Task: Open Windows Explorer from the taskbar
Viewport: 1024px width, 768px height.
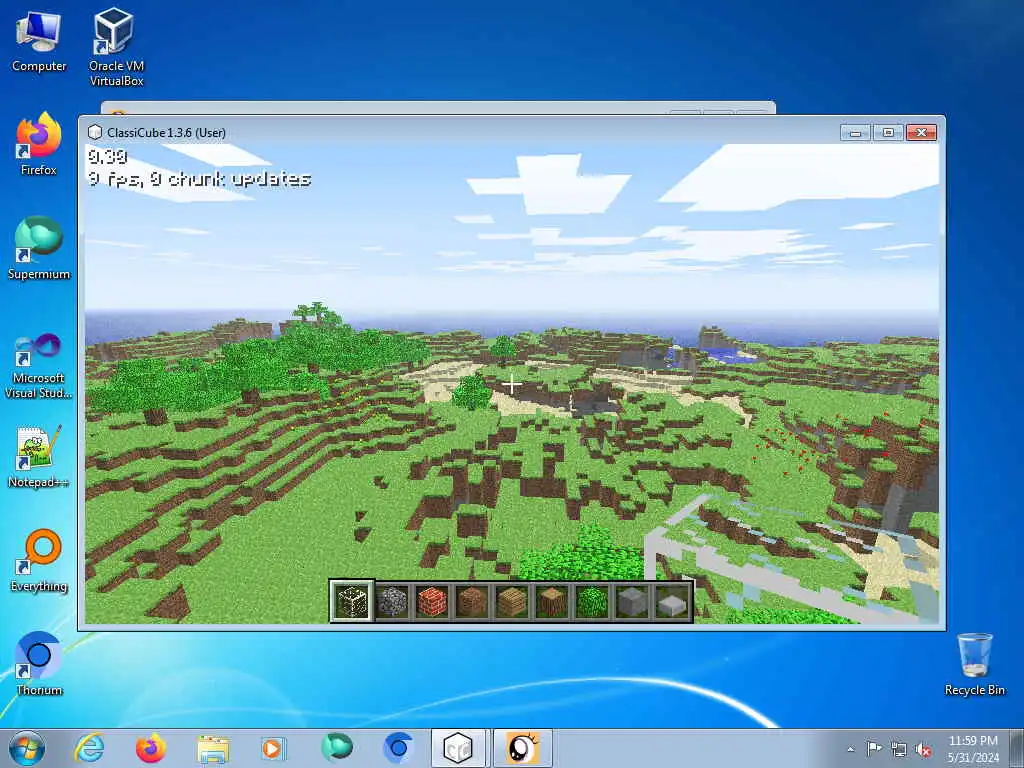Action: [213, 748]
